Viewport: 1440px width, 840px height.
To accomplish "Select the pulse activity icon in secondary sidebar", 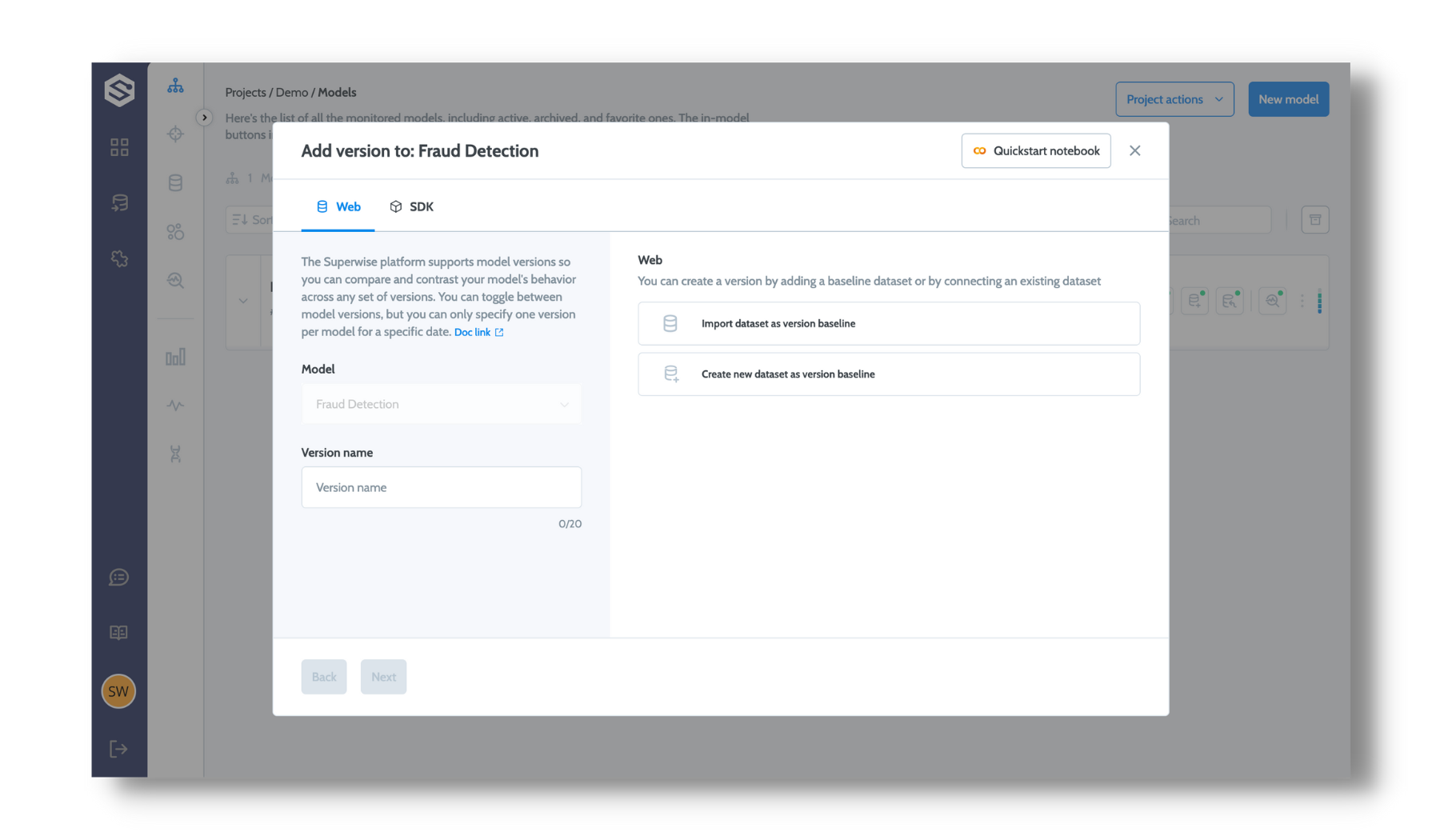I will point(175,406).
